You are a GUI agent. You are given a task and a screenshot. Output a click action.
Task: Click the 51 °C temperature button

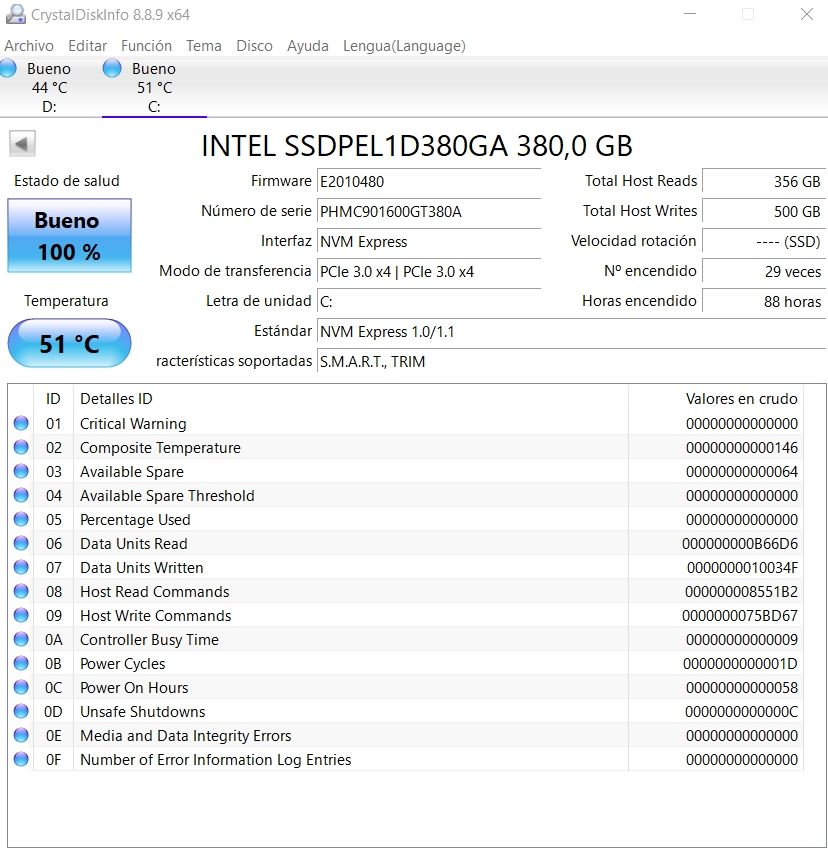click(x=69, y=343)
